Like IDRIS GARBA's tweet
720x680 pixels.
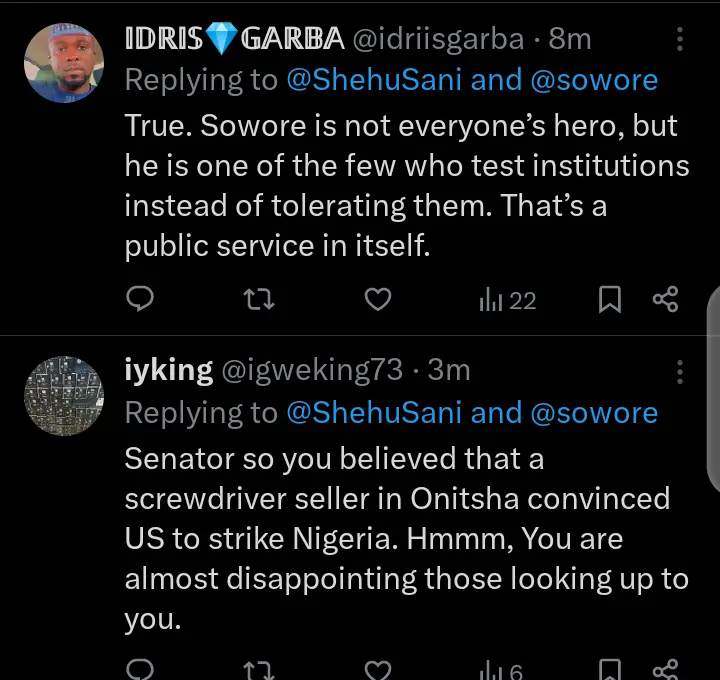coord(376,298)
